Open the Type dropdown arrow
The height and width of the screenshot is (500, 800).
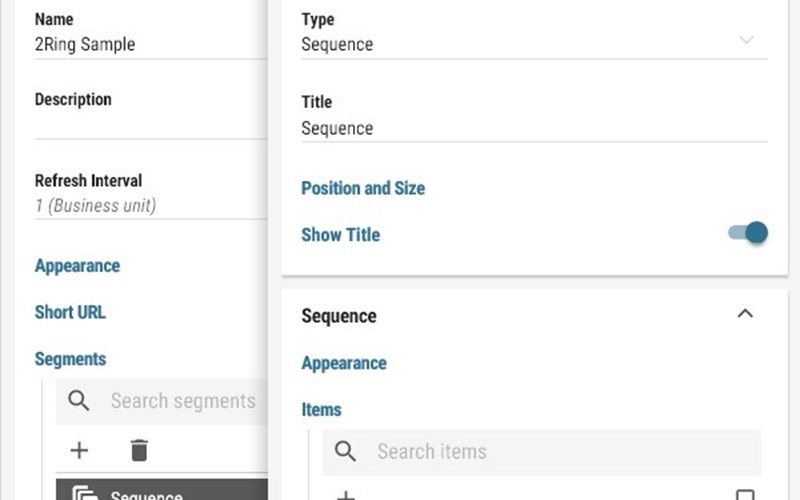(746, 40)
